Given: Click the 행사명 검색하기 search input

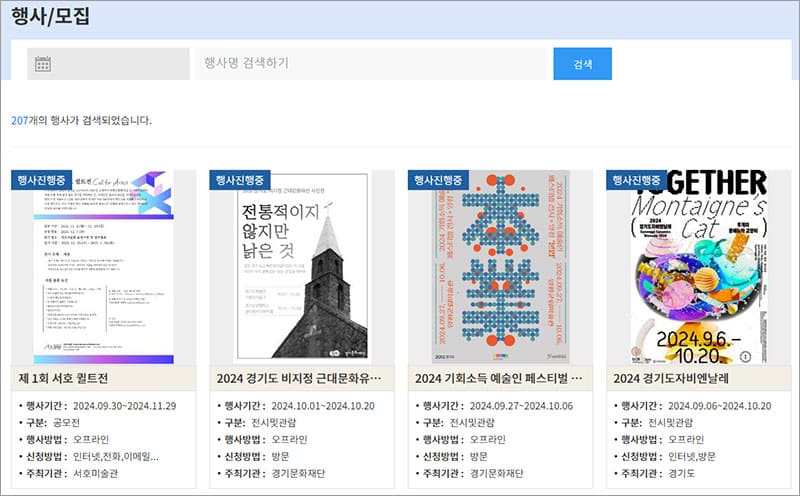Looking at the screenshot, I should (x=372, y=63).
